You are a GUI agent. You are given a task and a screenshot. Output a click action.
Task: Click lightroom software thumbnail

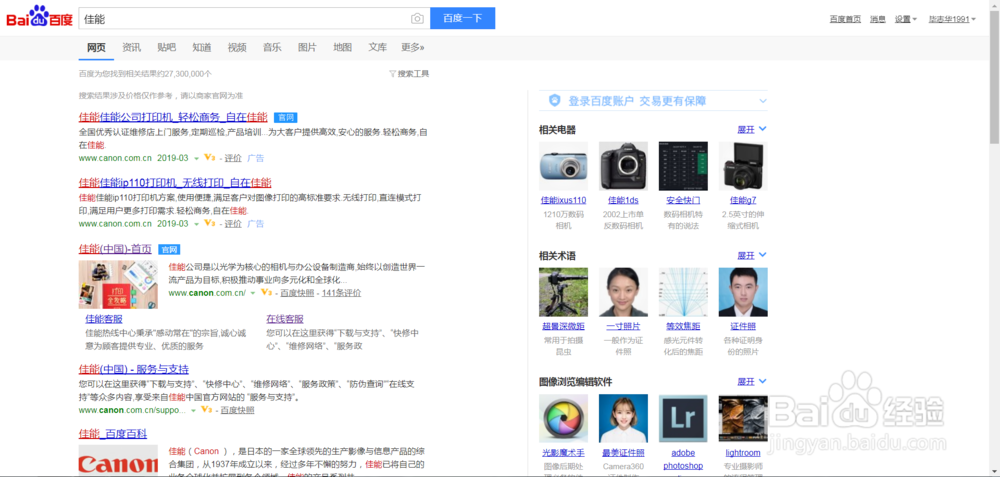(x=743, y=418)
